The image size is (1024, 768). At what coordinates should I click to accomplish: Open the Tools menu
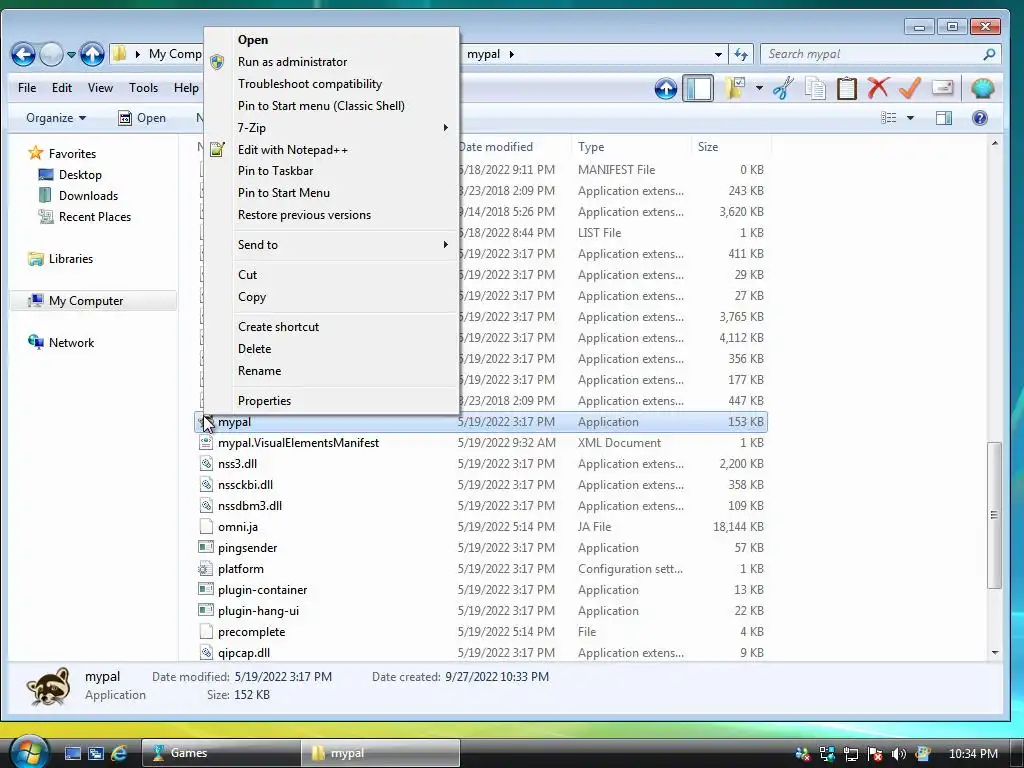click(143, 88)
